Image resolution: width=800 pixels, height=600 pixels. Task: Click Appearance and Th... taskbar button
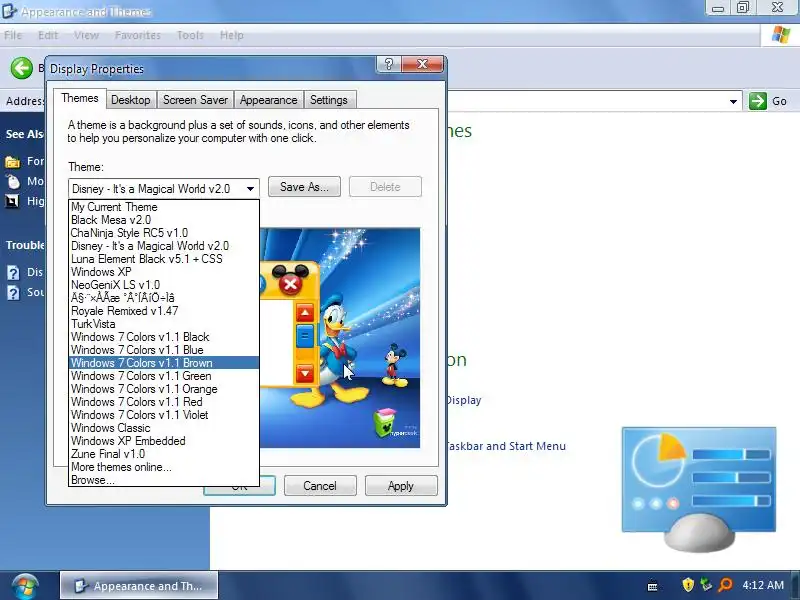pyautogui.click(x=139, y=586)
